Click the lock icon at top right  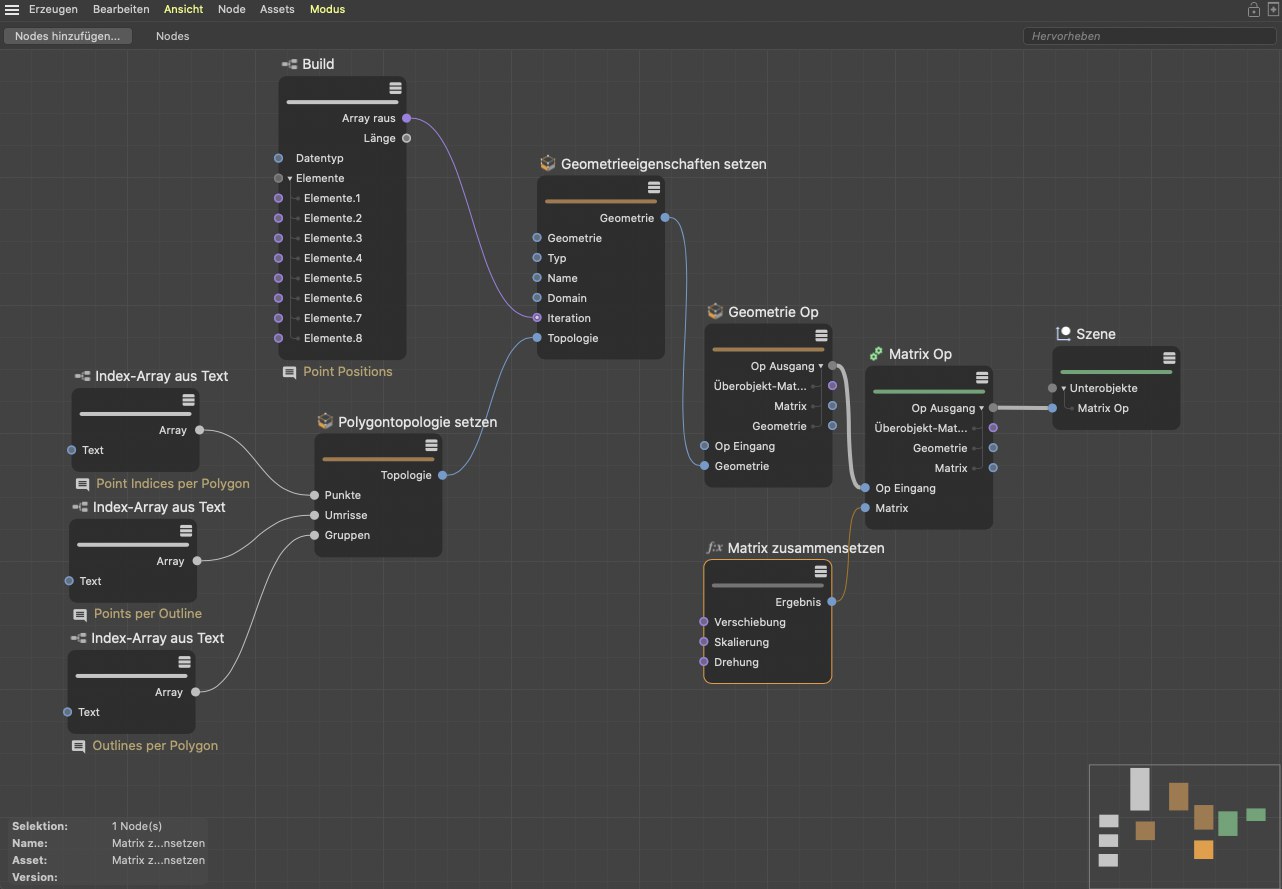tap(1253, 9)
